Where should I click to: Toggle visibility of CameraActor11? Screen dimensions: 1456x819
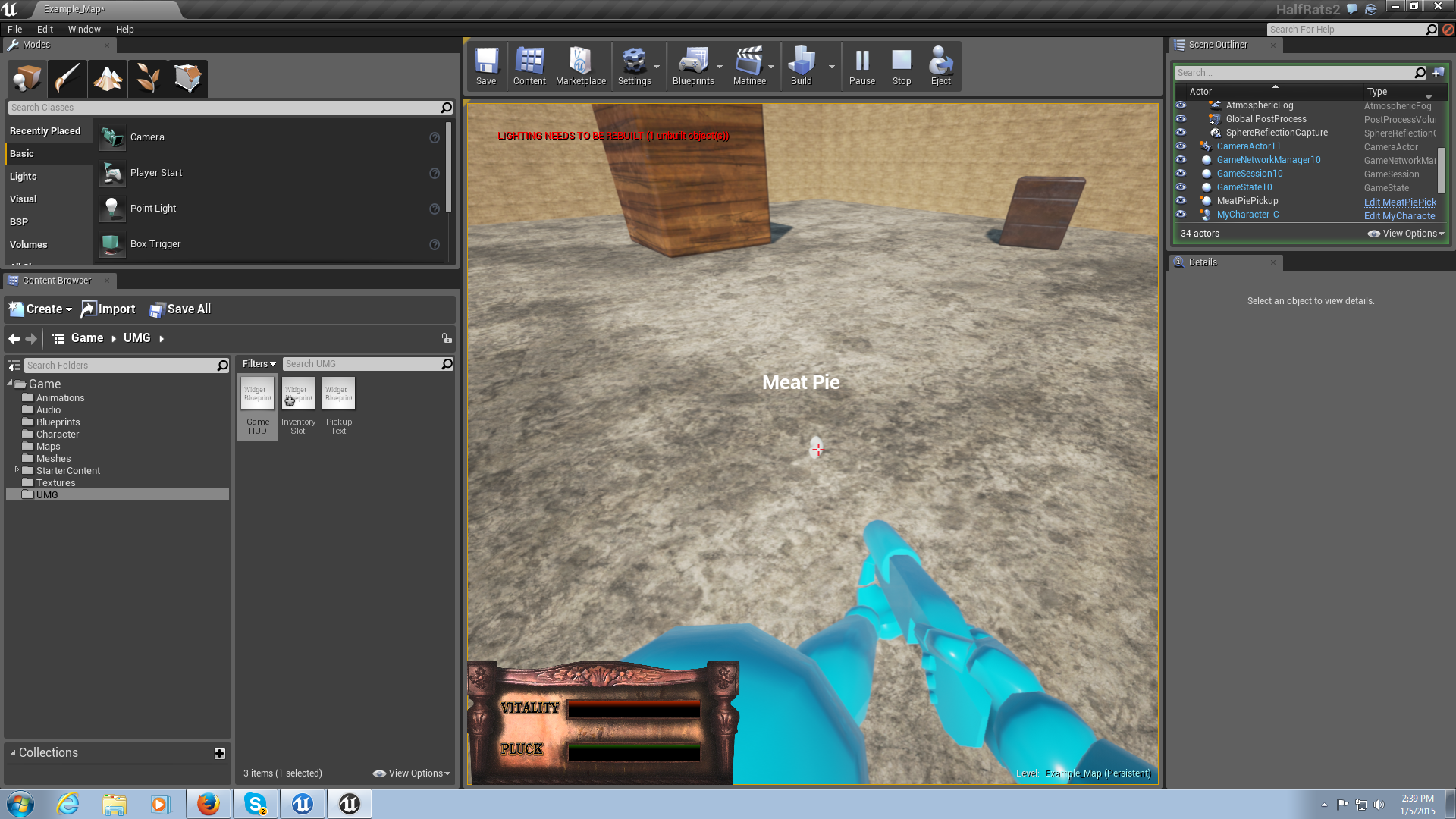(1181, 146)
